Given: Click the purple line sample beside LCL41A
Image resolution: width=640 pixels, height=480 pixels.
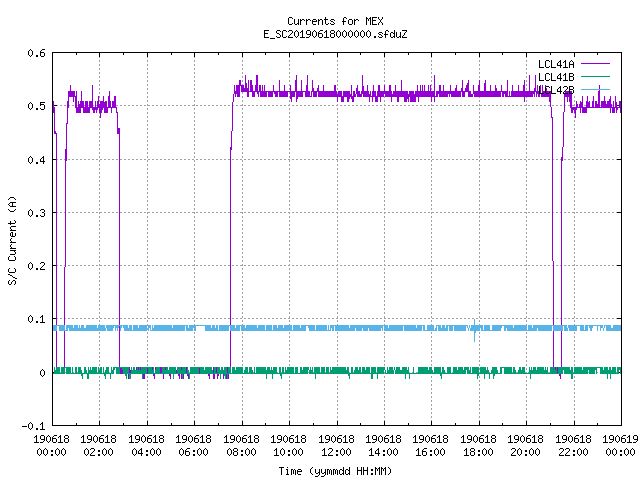Looking at the screenshot, I should 595,64.
